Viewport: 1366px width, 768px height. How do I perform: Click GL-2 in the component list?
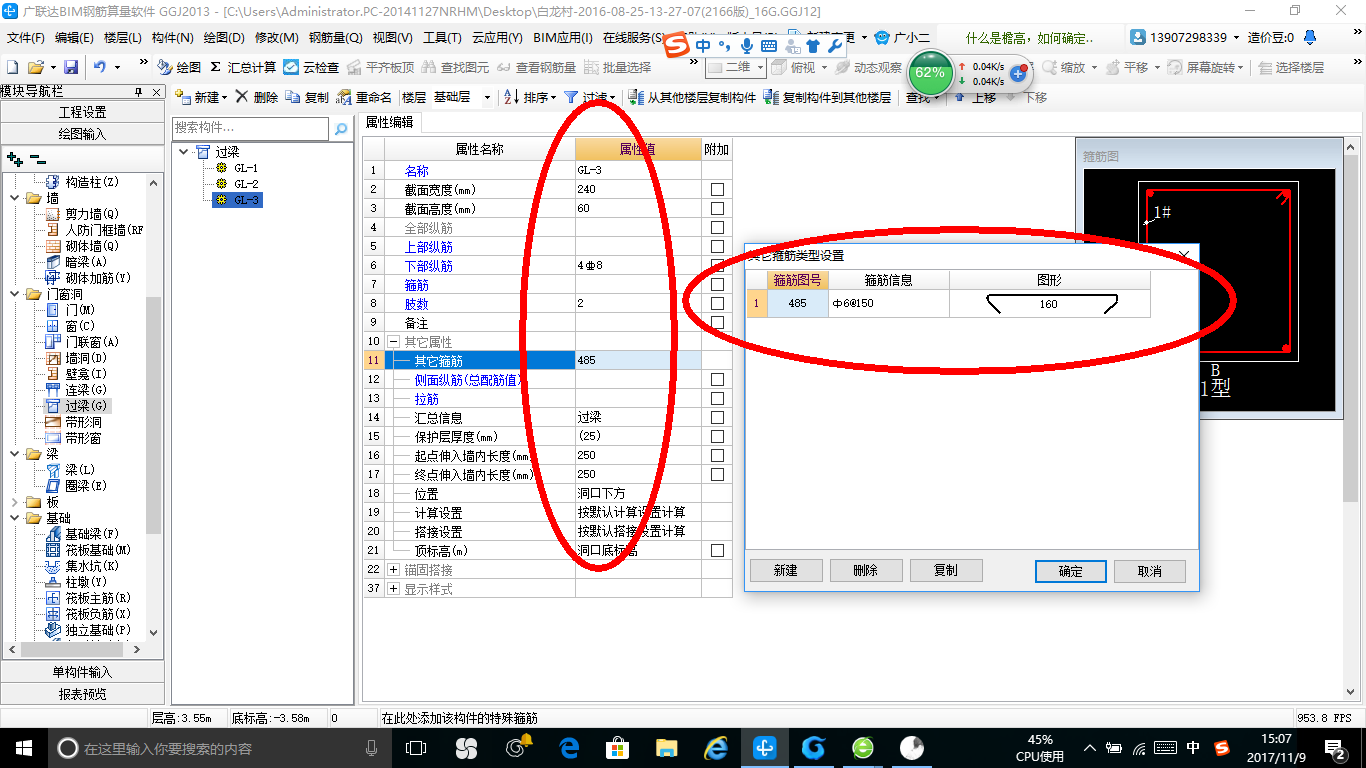(x=246, y=184)
